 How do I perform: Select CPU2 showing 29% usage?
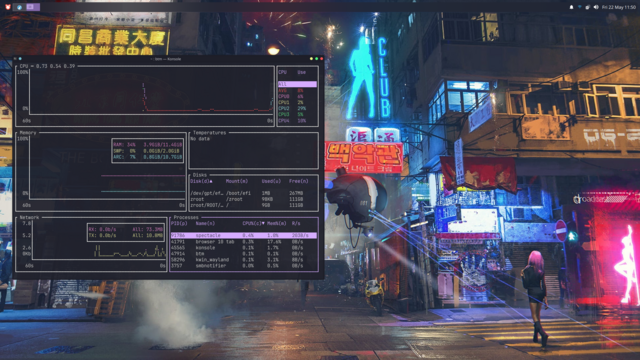(297, 109)
